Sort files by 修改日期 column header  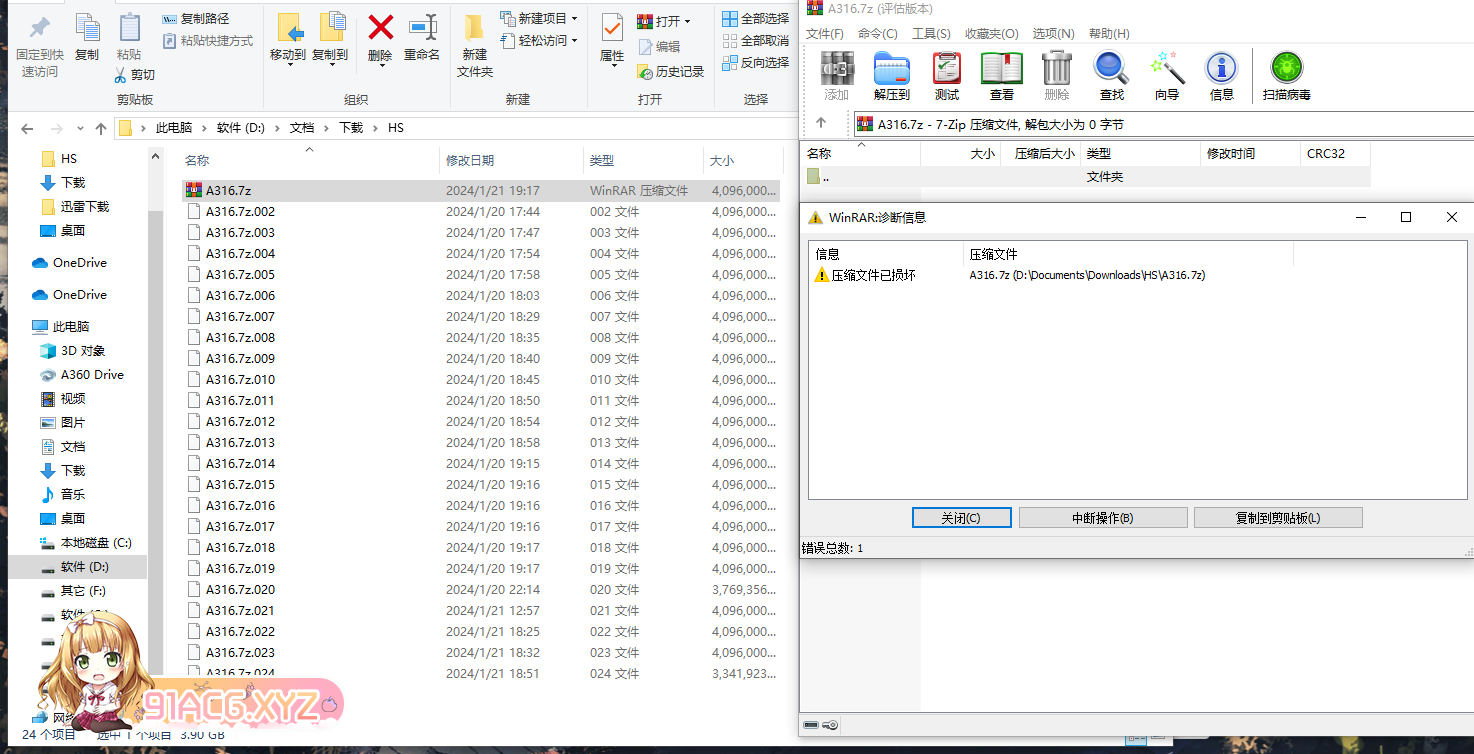coord(470,160)
